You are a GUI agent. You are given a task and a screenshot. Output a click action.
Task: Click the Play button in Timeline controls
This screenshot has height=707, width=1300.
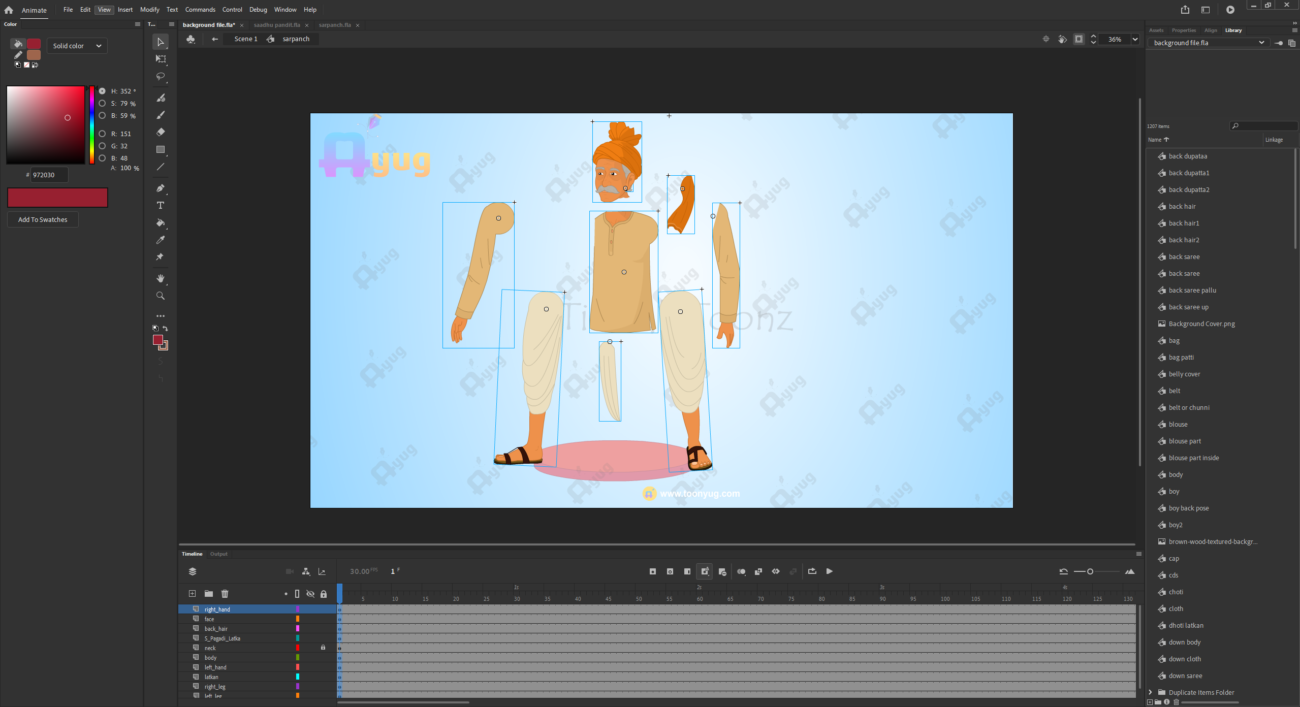[829, 571]
